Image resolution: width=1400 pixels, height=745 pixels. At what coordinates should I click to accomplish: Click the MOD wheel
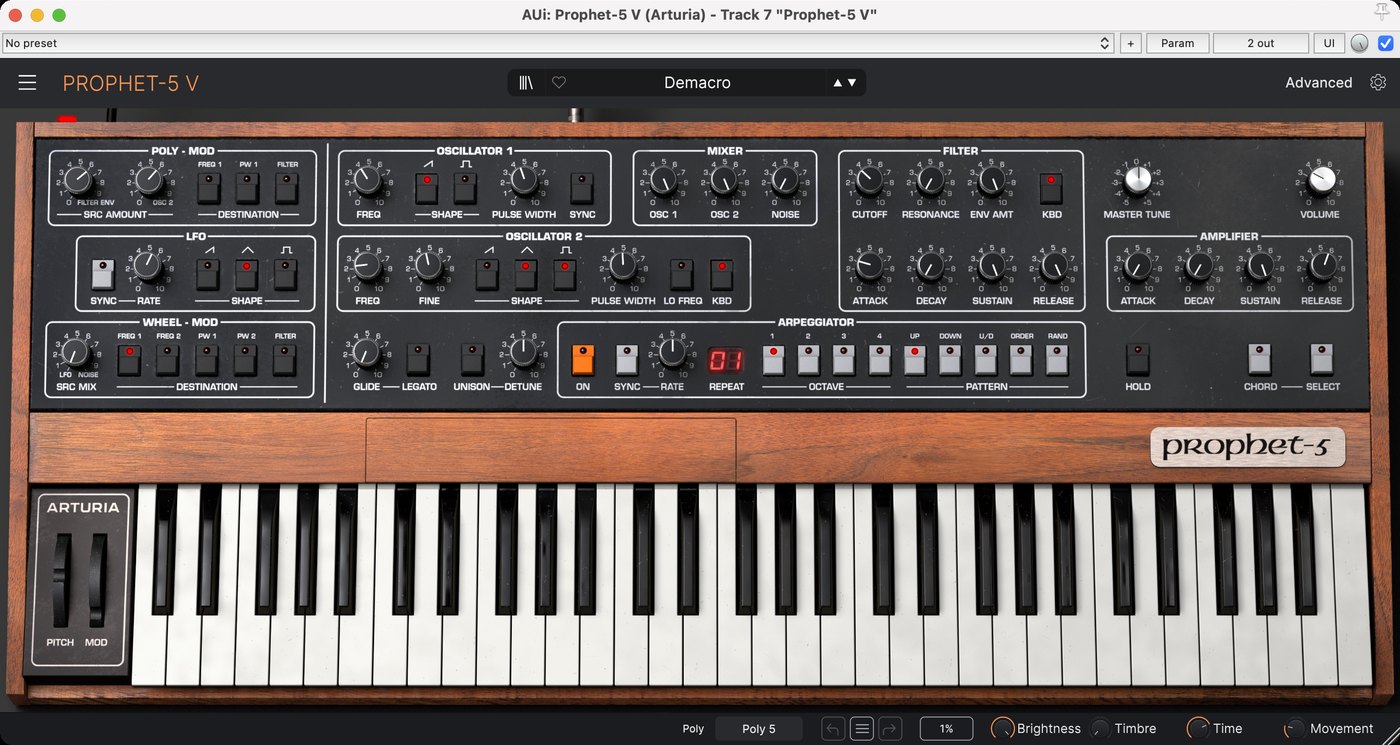[97, 581]
